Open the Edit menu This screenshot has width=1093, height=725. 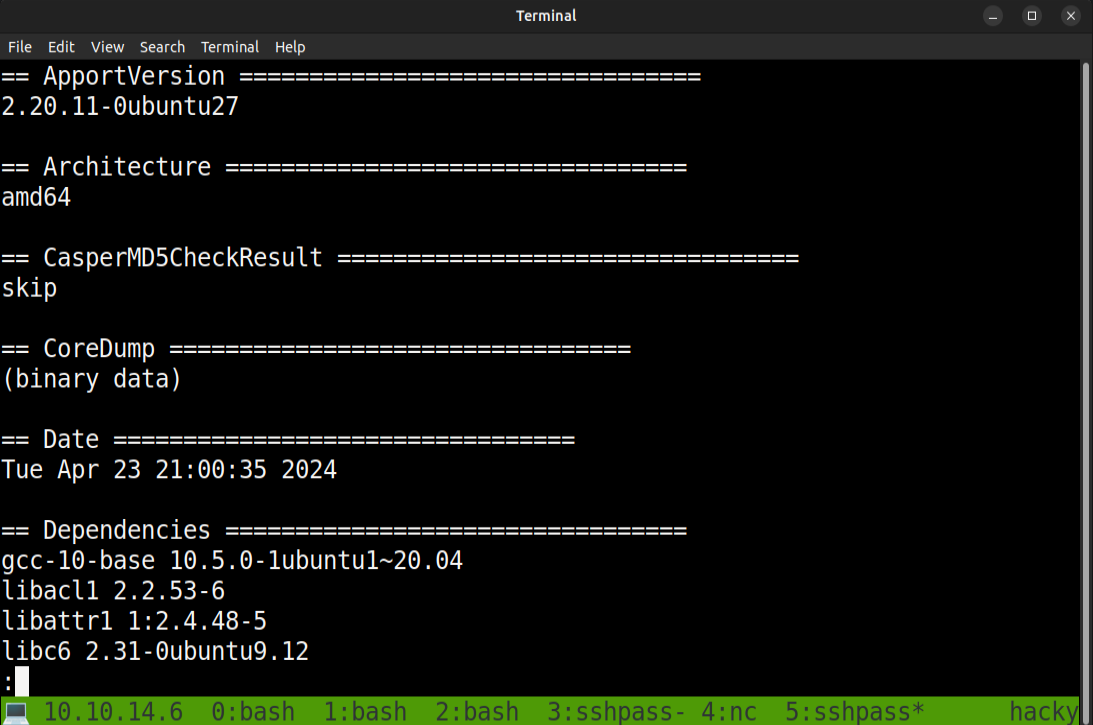click(61, 47)
